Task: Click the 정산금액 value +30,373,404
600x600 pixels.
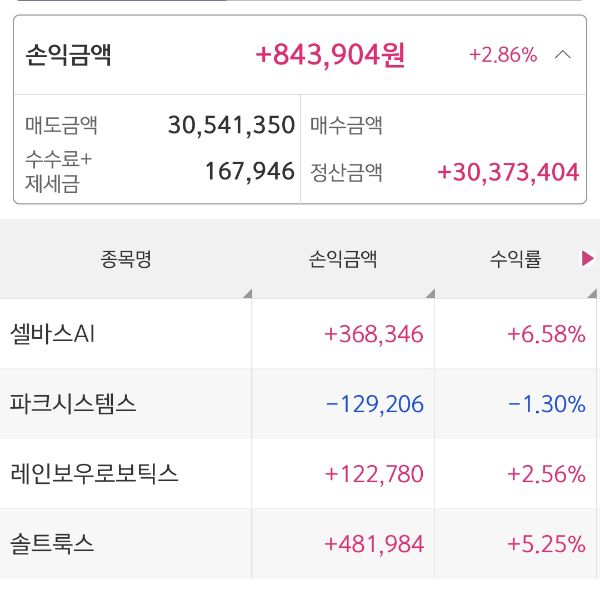Action: [508, 172]
